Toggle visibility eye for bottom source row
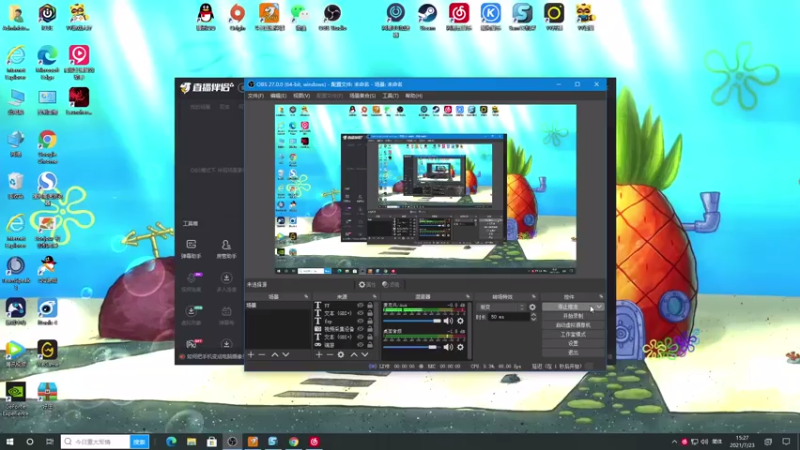The height and width of the screenshot is (450, 800). coord(360,345)
